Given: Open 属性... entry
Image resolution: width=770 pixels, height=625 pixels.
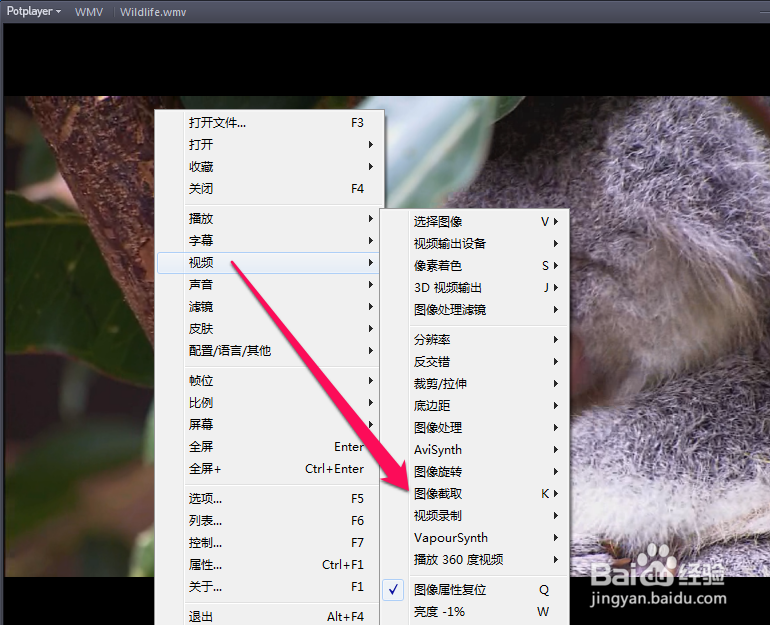Looking at the screenshot, I should pyautogui.click(x=268, y=565).
